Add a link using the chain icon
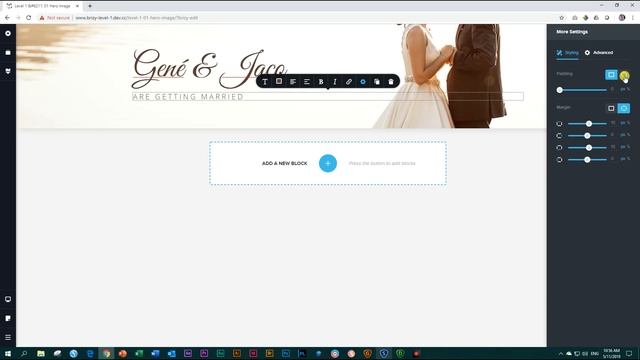640x360 pixels. pyautogui.click(x=349, y=82)
